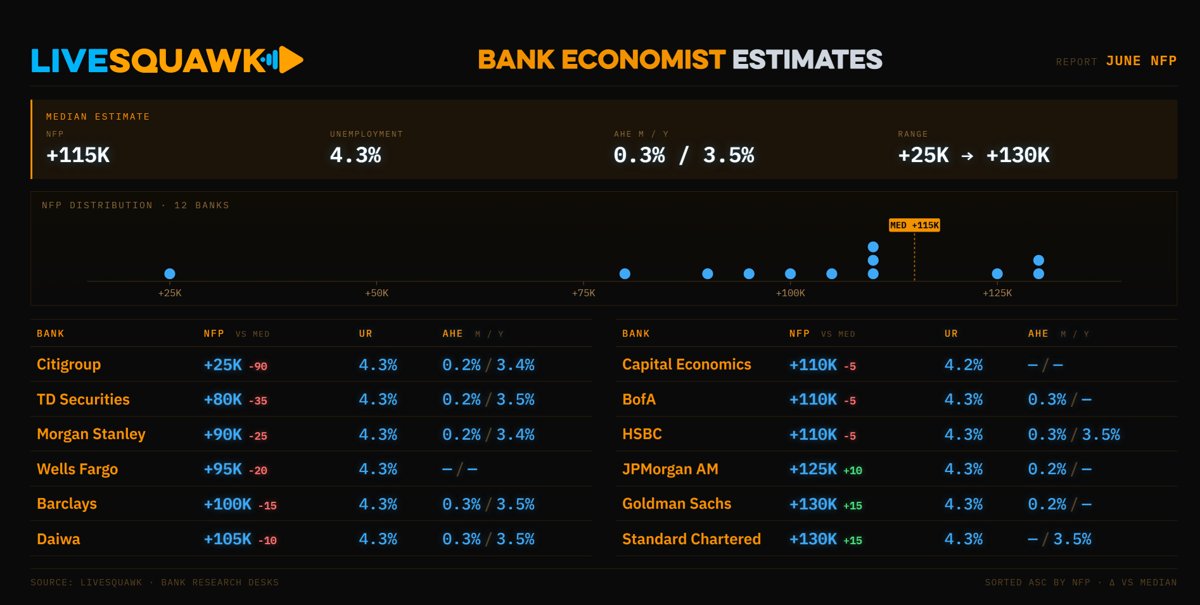Select Barclays bank name

click(67, 504)
